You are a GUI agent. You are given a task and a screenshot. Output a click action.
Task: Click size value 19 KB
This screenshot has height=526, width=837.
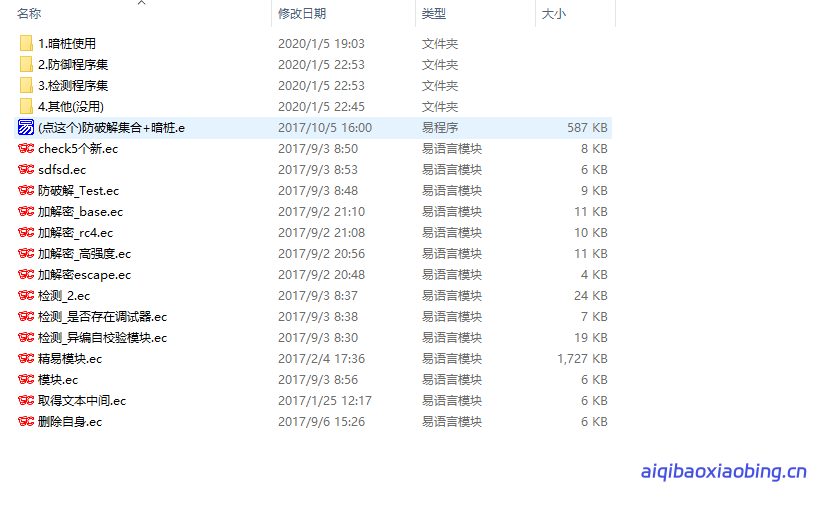click(x=591, y=337)
